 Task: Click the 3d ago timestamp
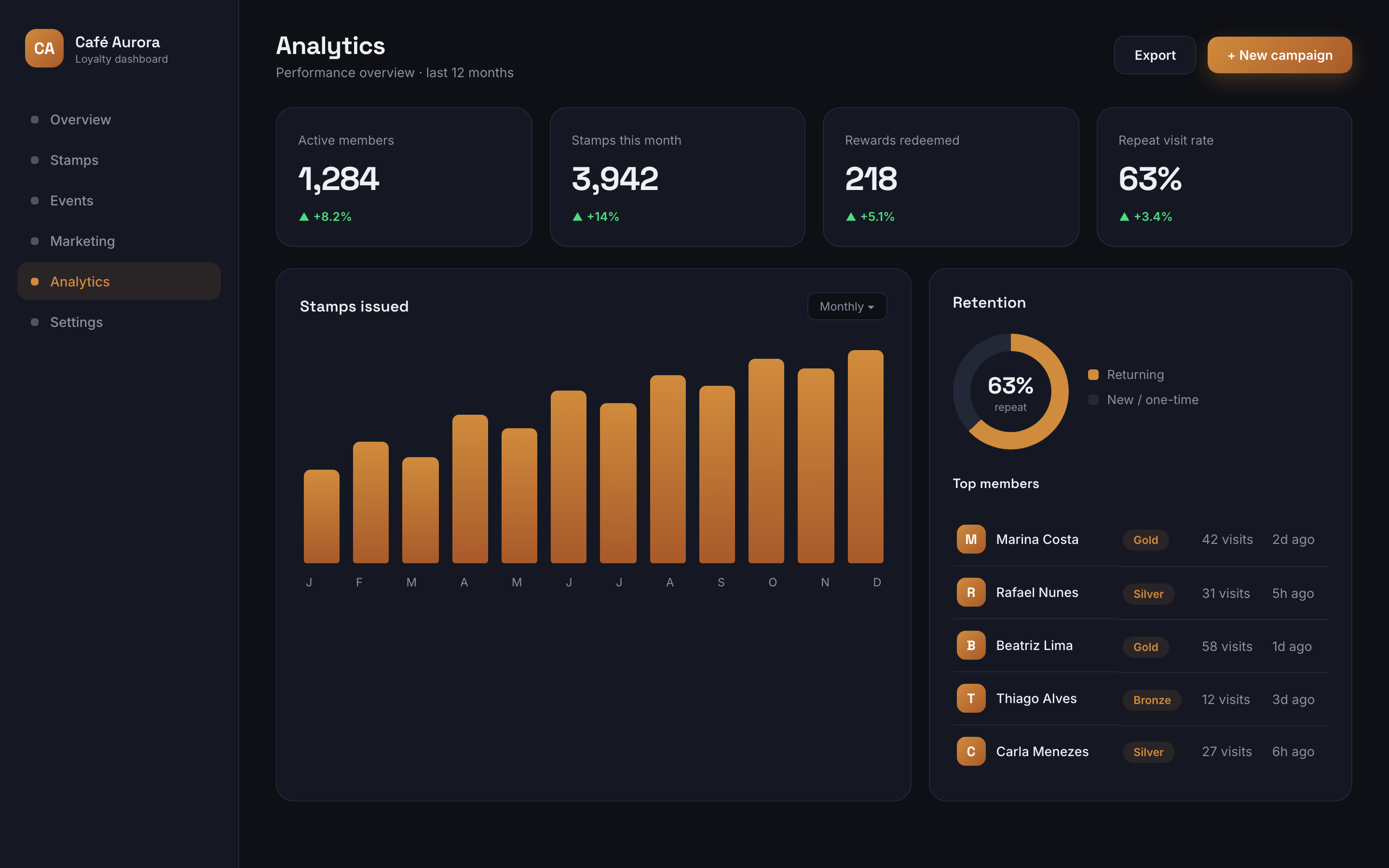tap(1293, 700)
